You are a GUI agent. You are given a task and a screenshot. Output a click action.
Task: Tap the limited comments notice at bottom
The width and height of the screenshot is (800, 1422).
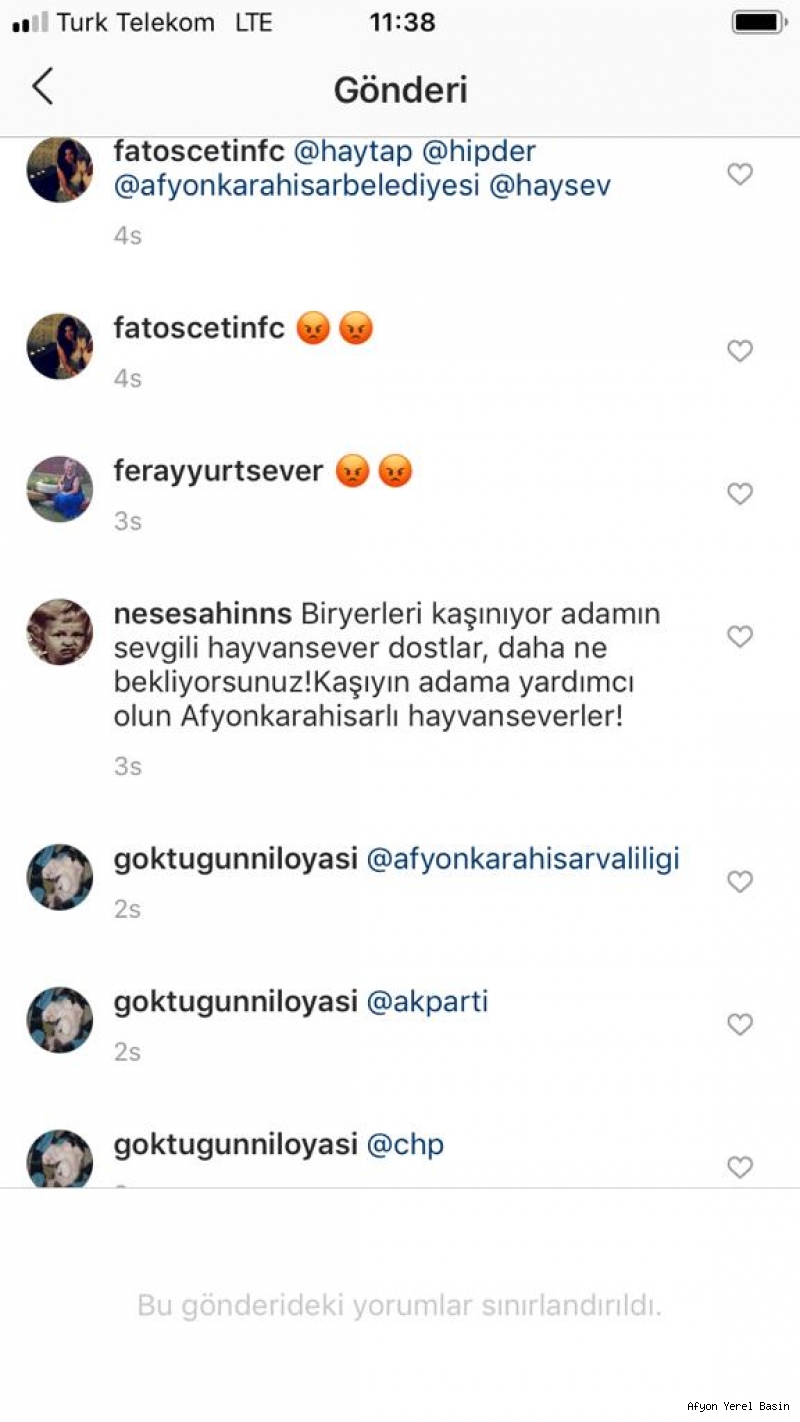[x=400, y=1305]
